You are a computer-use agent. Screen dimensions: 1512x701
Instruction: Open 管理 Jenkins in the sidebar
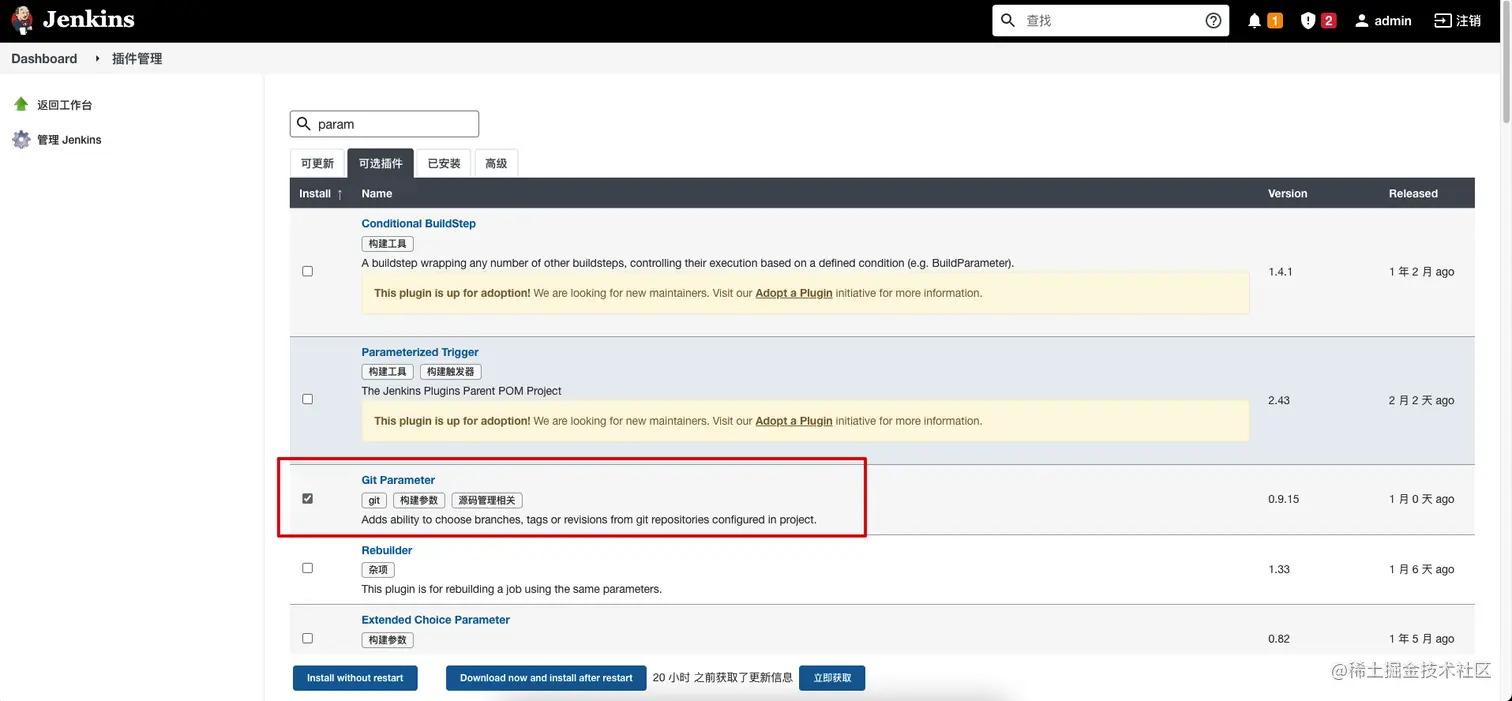[x=69, y=140]
